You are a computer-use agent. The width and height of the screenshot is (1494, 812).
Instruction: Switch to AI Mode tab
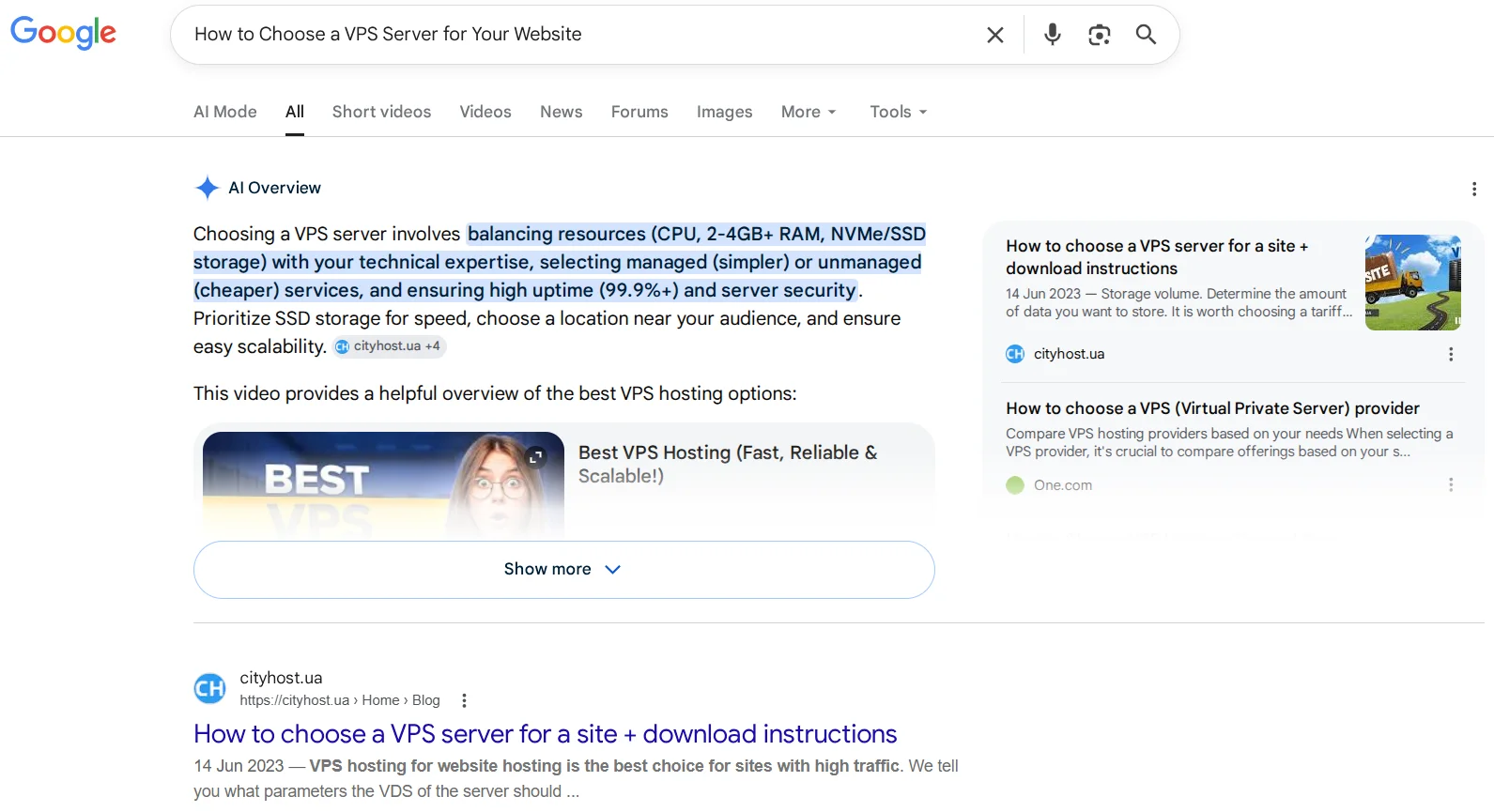[225, 112]
